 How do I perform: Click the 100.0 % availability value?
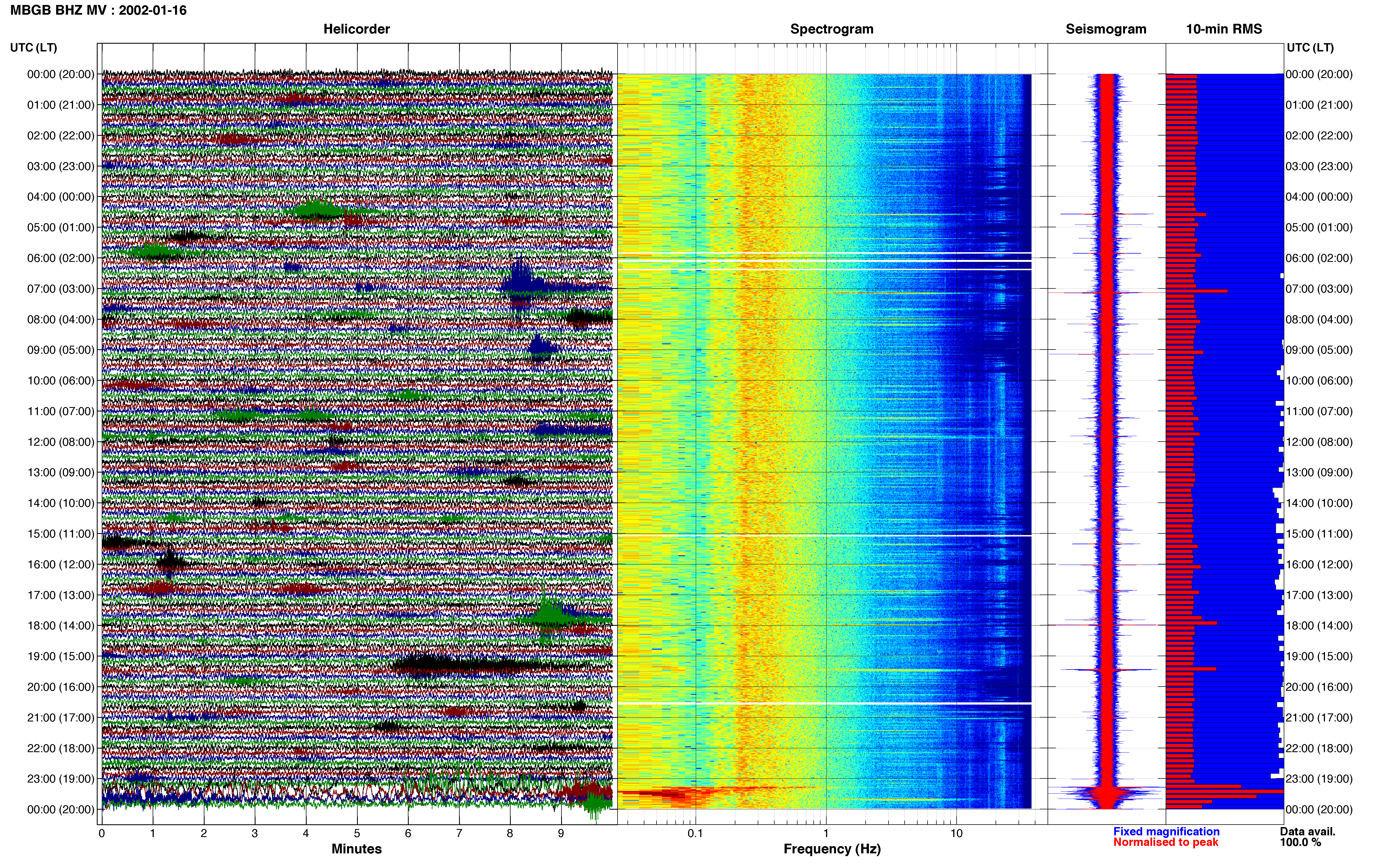click(1300, 842)
